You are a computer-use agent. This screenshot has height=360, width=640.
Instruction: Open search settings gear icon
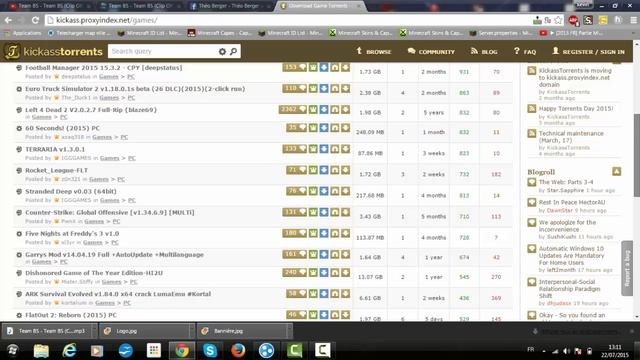tap(222, 51)
